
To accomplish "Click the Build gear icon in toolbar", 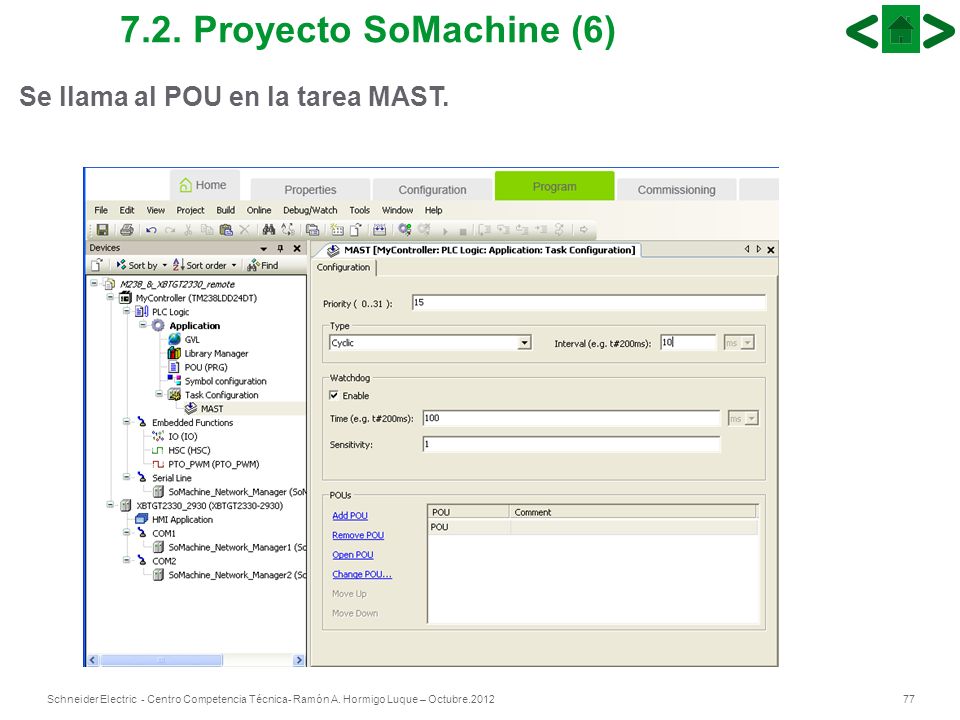I will 405,230.
